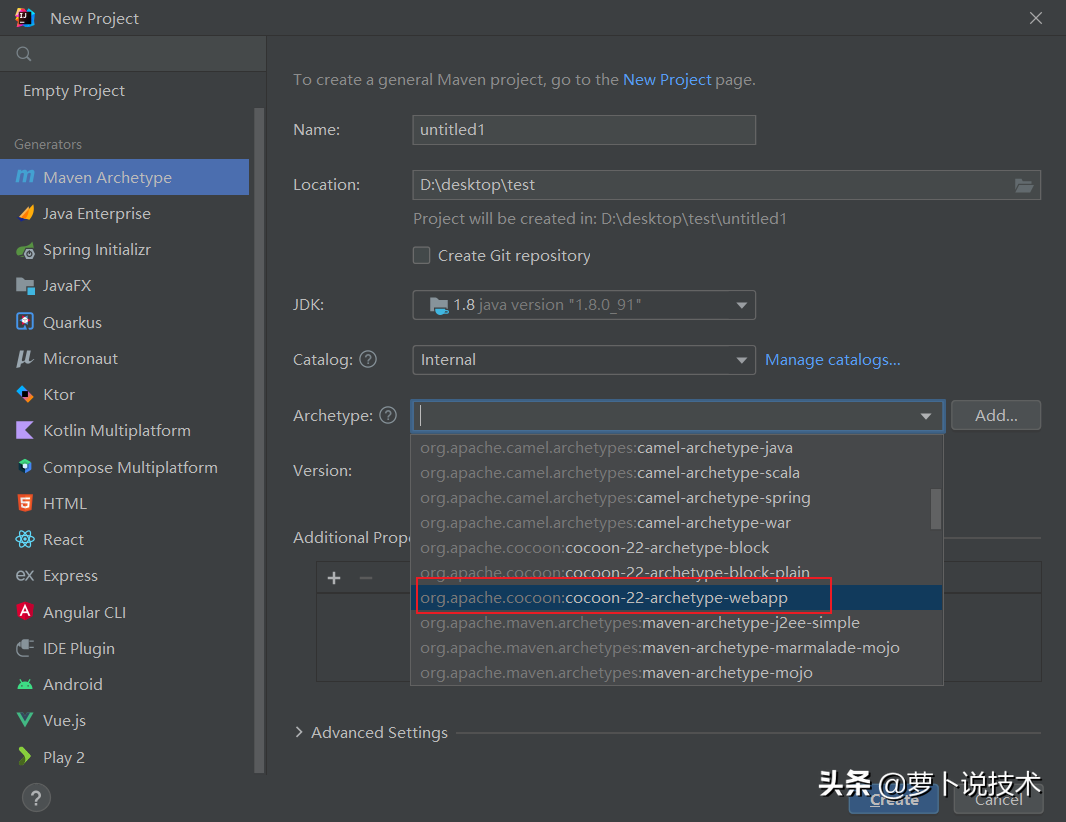Choose Kotlin Multiplatform generator
Viewport: 1066px width, 822px height.
[124, 430]
